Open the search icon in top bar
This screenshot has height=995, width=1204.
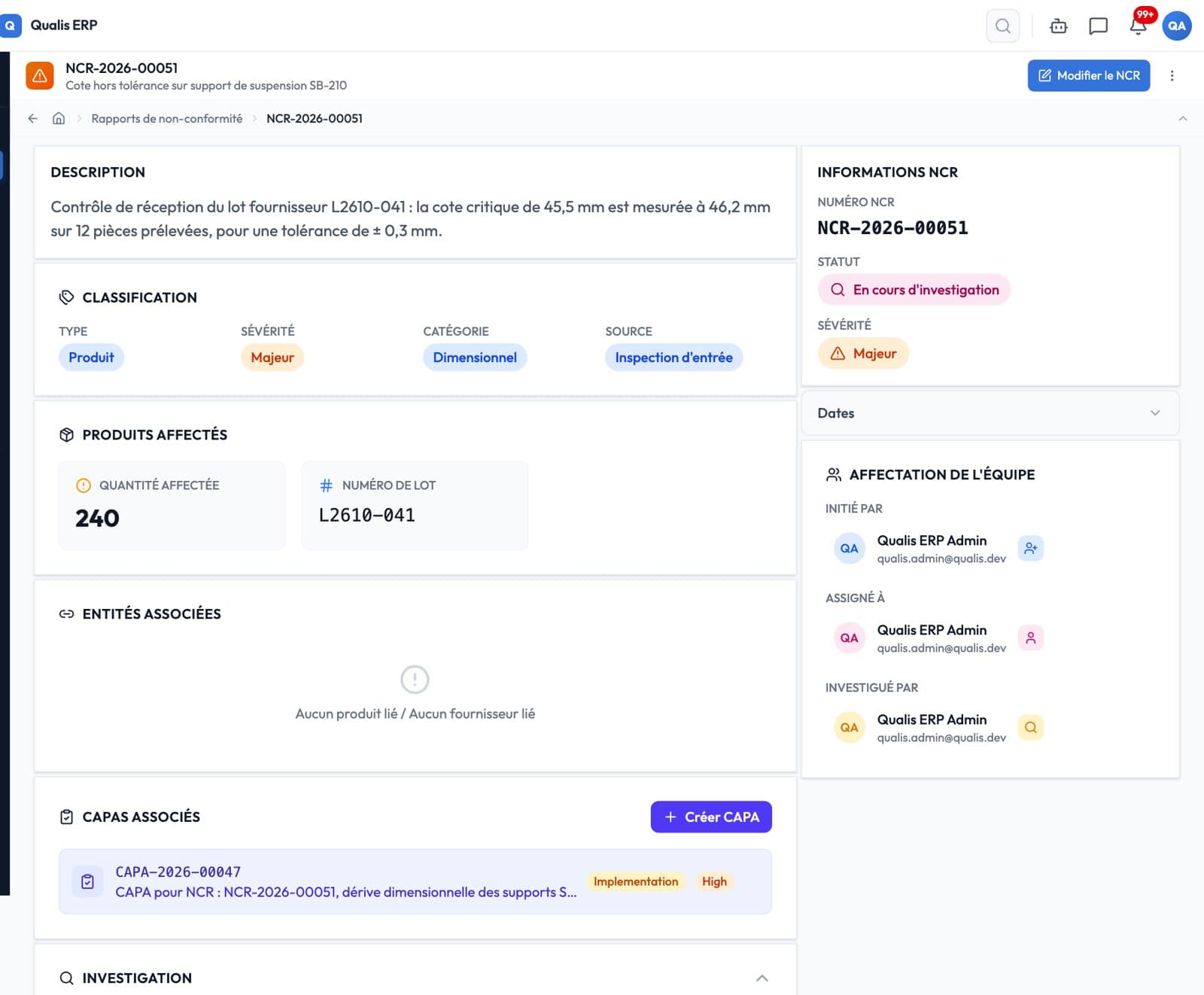1002,26
